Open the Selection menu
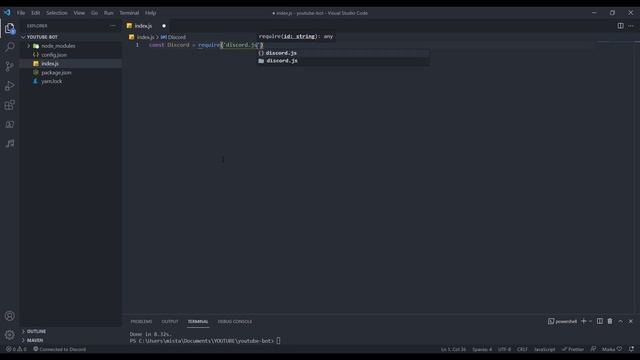This screenshot has height=360, width=640. tap(57, 13)
